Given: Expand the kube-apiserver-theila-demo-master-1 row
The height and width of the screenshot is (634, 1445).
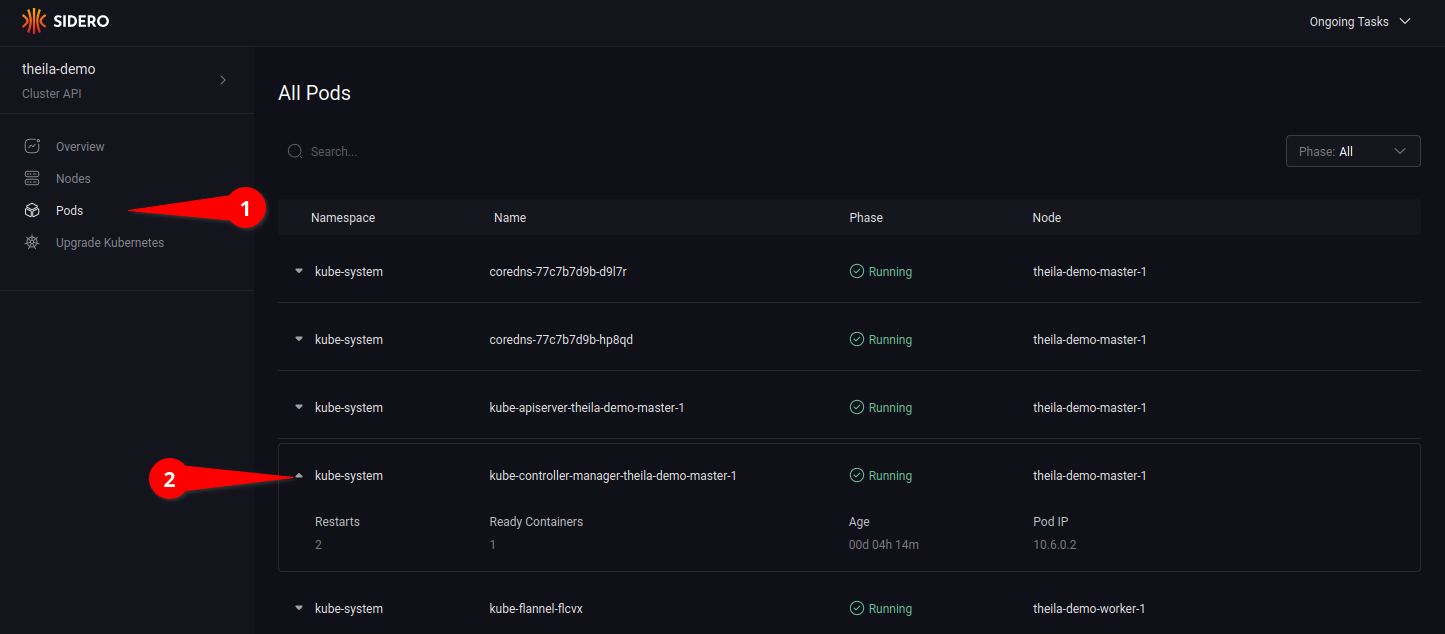Looking at the screenshot, I should click(x=298, y=408).
